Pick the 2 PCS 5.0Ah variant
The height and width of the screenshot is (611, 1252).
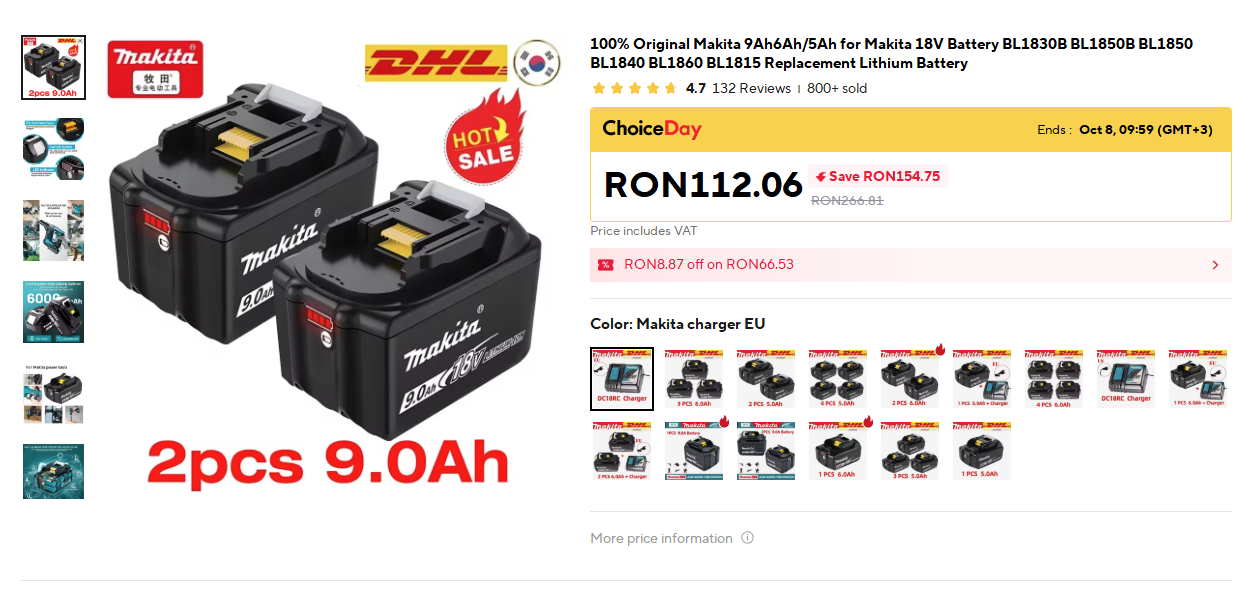(766, 379)
